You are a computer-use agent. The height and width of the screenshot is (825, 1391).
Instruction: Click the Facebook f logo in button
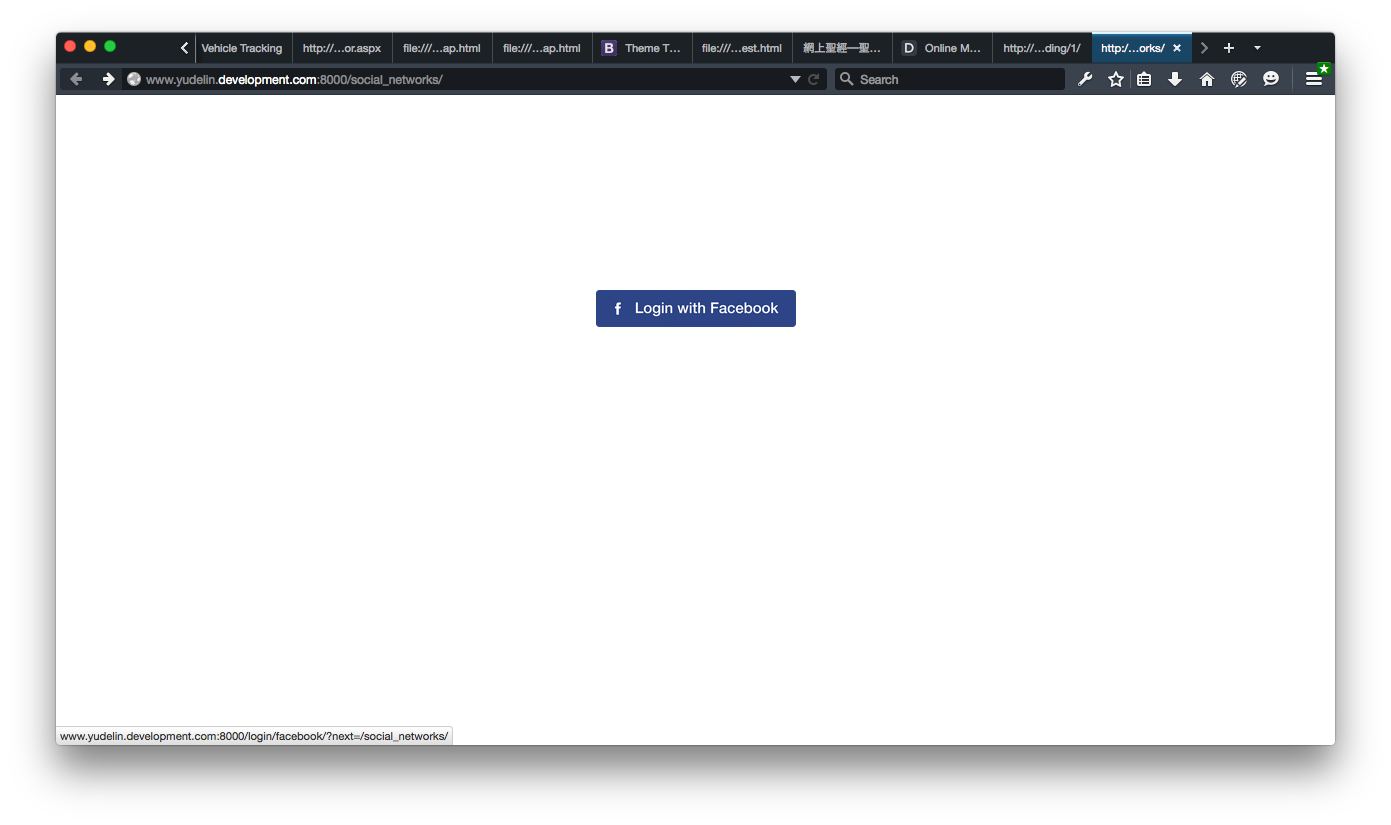click(x=618, y=309)
